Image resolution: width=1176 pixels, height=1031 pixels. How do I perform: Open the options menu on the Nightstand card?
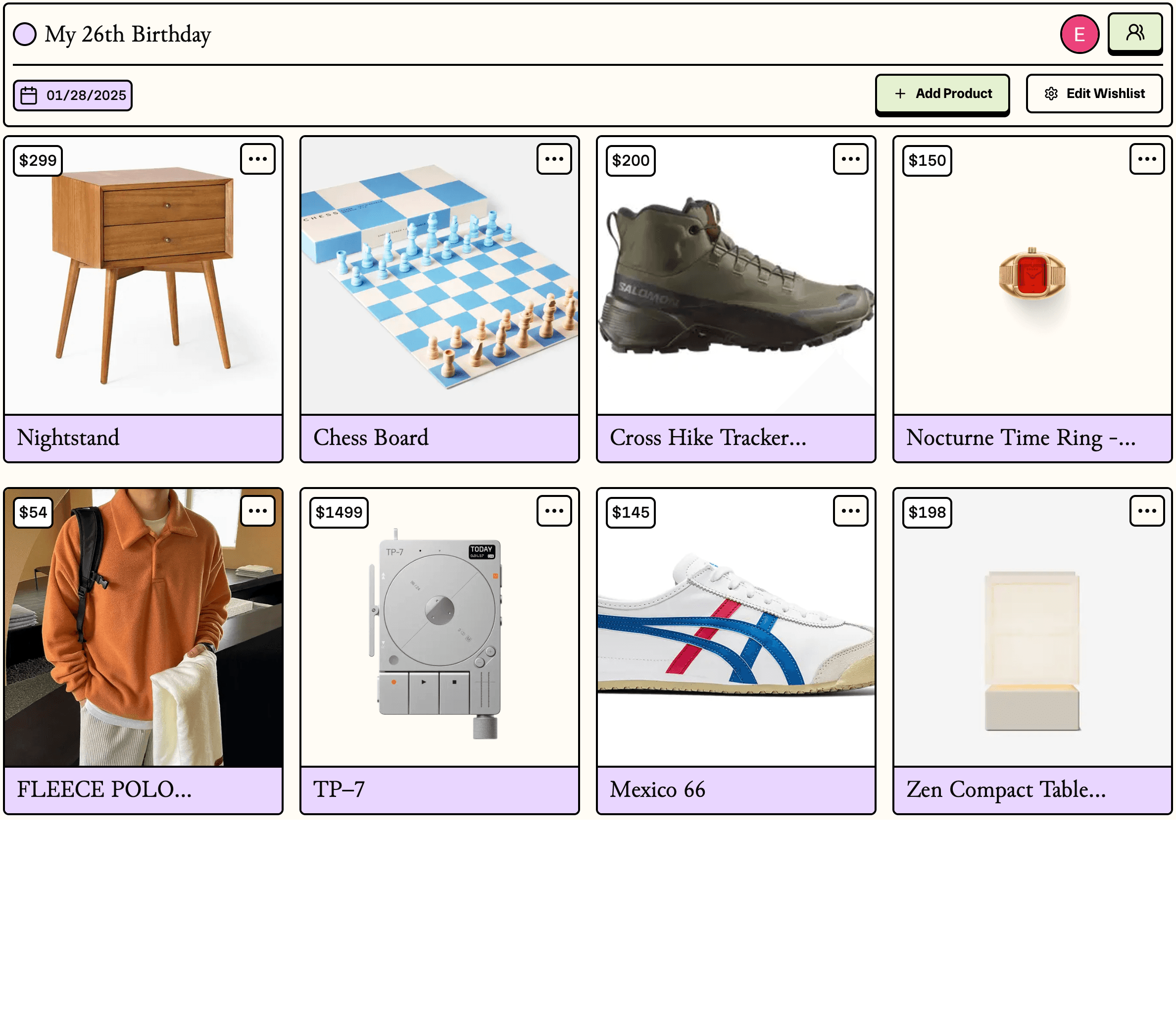258,159
